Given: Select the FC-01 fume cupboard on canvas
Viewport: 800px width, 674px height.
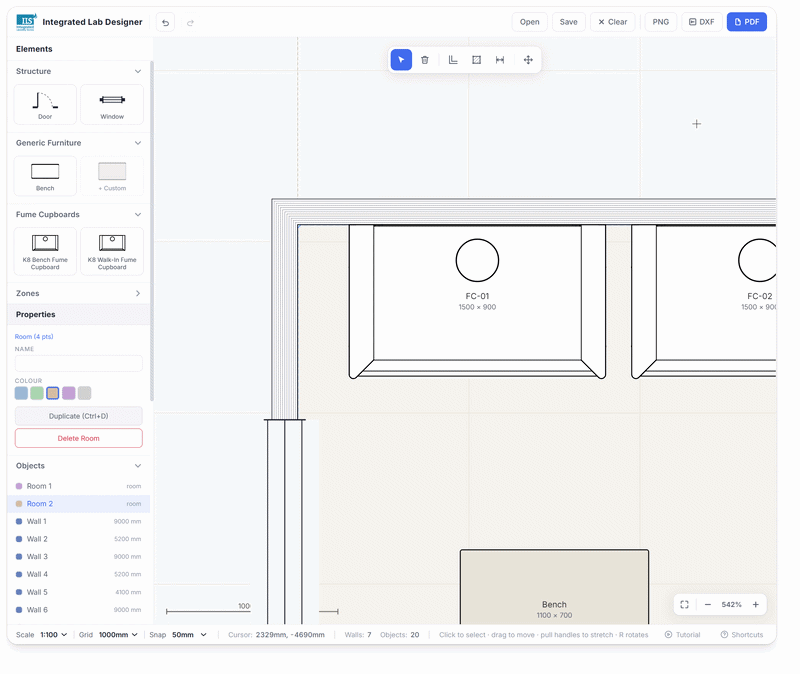Looking at the screenshot, I should click(x=477, y=301).
